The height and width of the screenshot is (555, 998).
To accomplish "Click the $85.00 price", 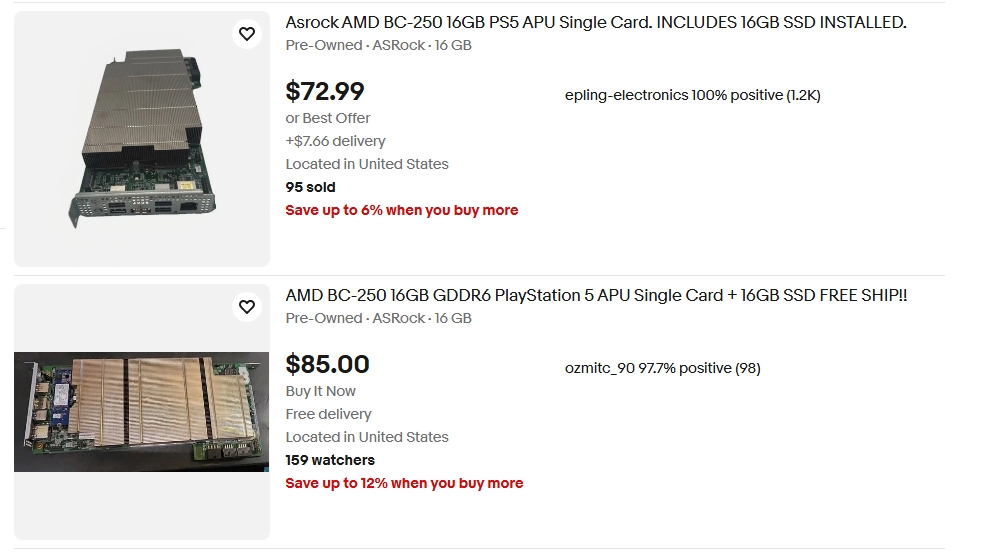I will point(327,364).
